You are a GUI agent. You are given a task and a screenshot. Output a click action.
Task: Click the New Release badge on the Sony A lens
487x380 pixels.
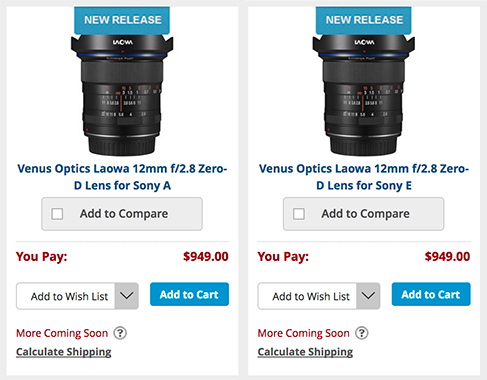[122, 20]
